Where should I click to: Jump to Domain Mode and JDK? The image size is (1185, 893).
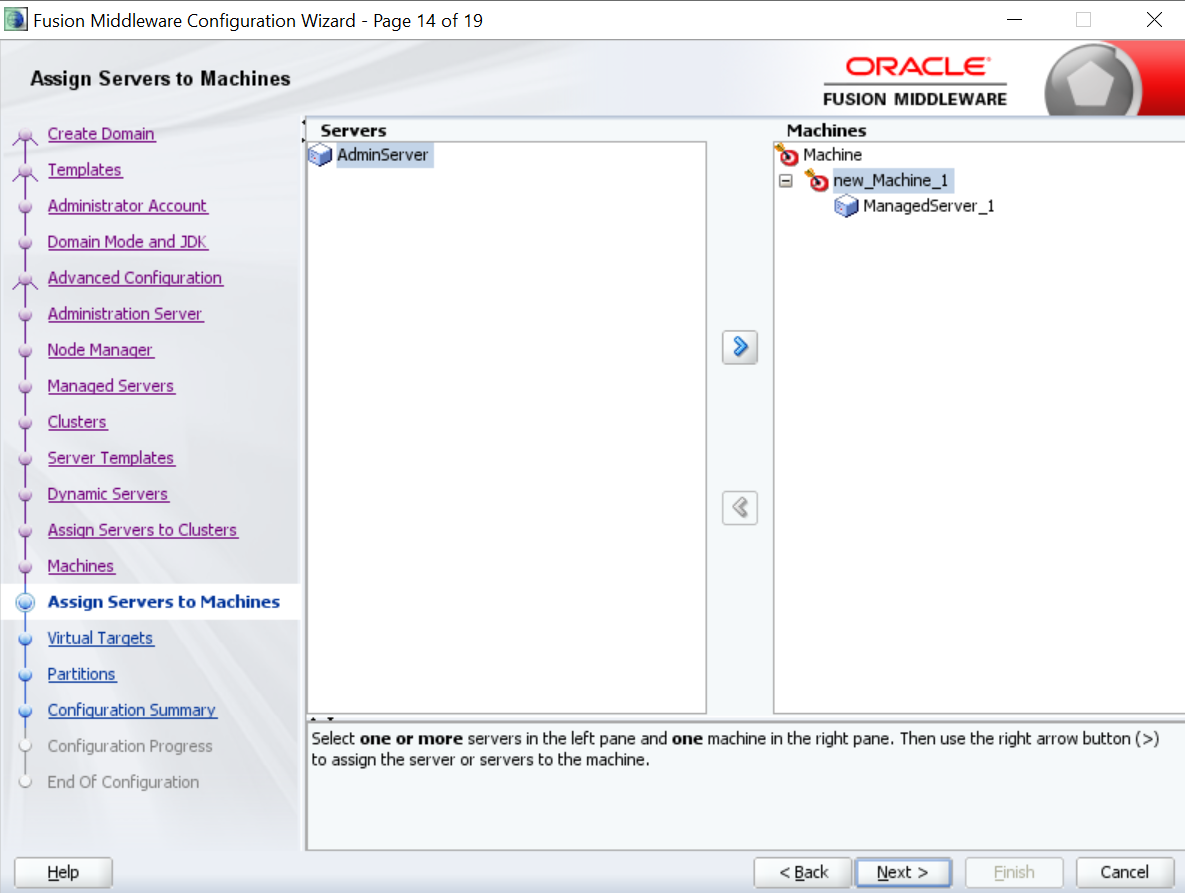(x=127, y=242)
